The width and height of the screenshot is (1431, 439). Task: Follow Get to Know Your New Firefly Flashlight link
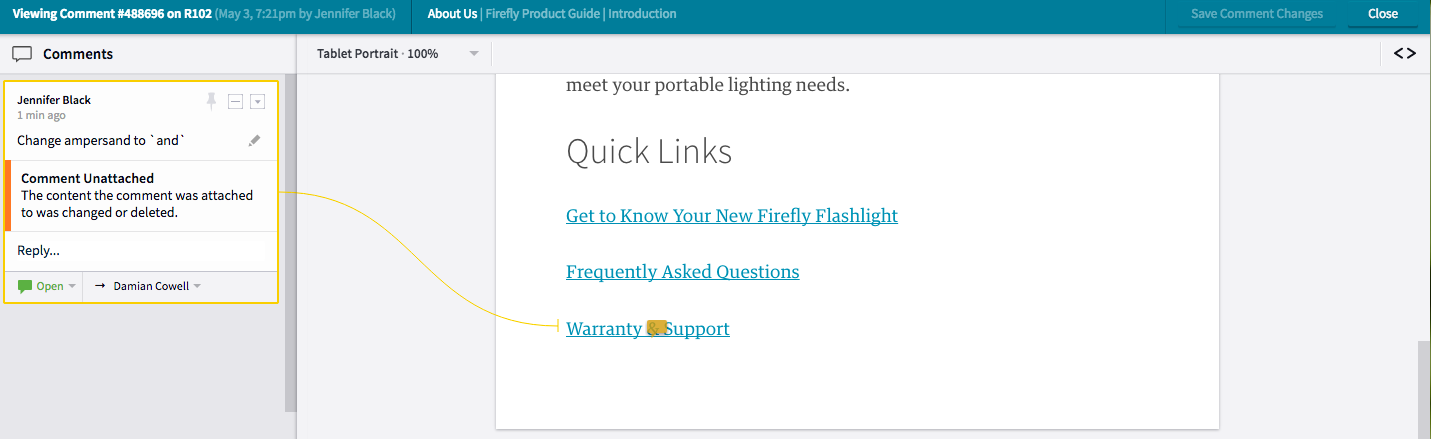point(731,216)
